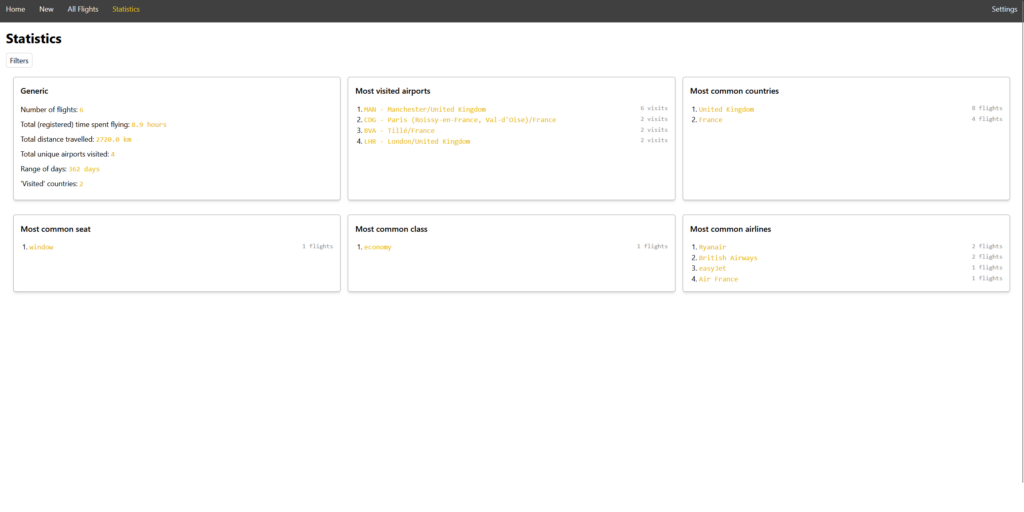Image resolution: width=1024 pixels, height=512 pixels.
Task: Open Settings in the top bar
Action: (1004, 9)
